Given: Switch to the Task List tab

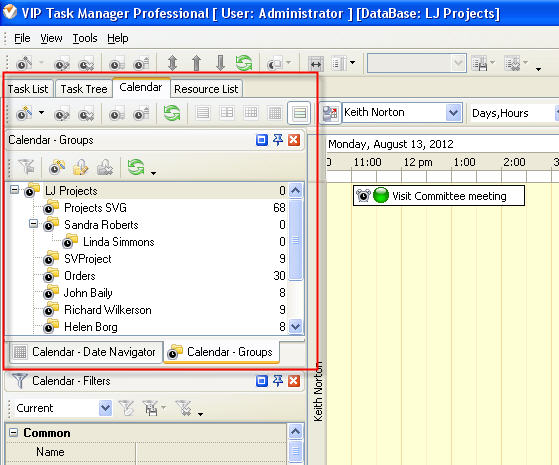Looking at the screenshot, I should click(28, 89).
